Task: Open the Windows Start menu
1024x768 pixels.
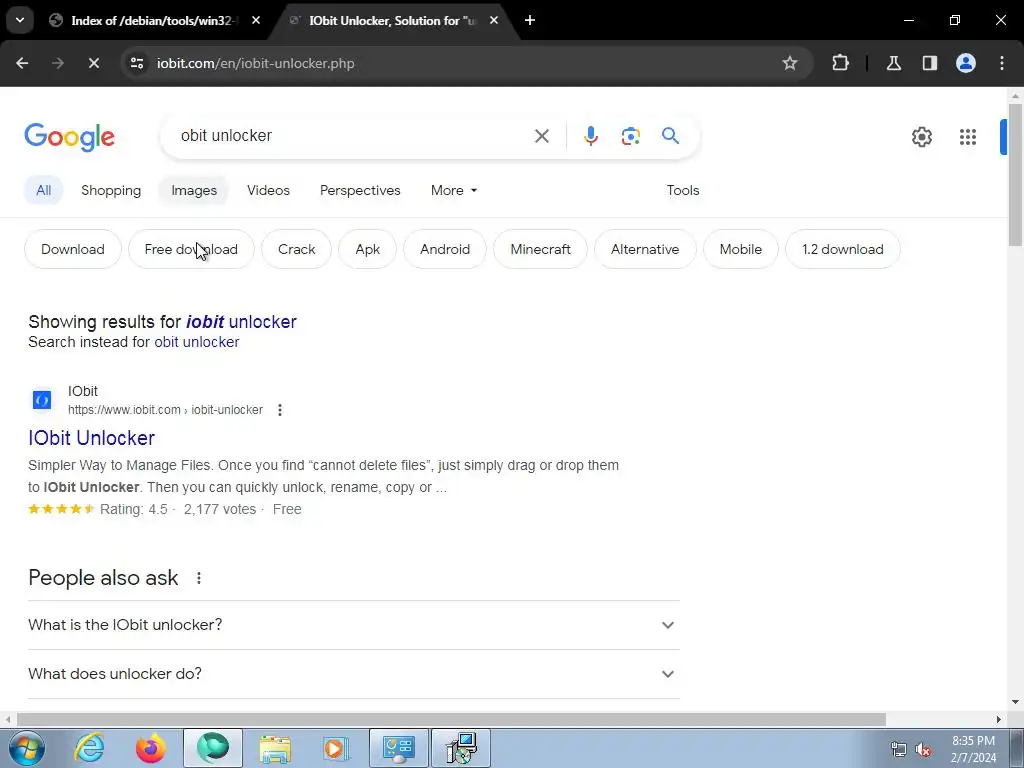Action: 27,748
